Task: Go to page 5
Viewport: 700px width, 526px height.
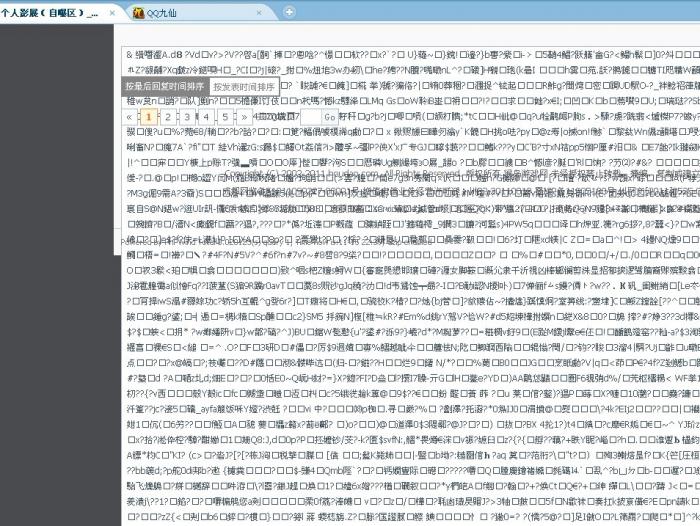Action: (x=225, y=117)
